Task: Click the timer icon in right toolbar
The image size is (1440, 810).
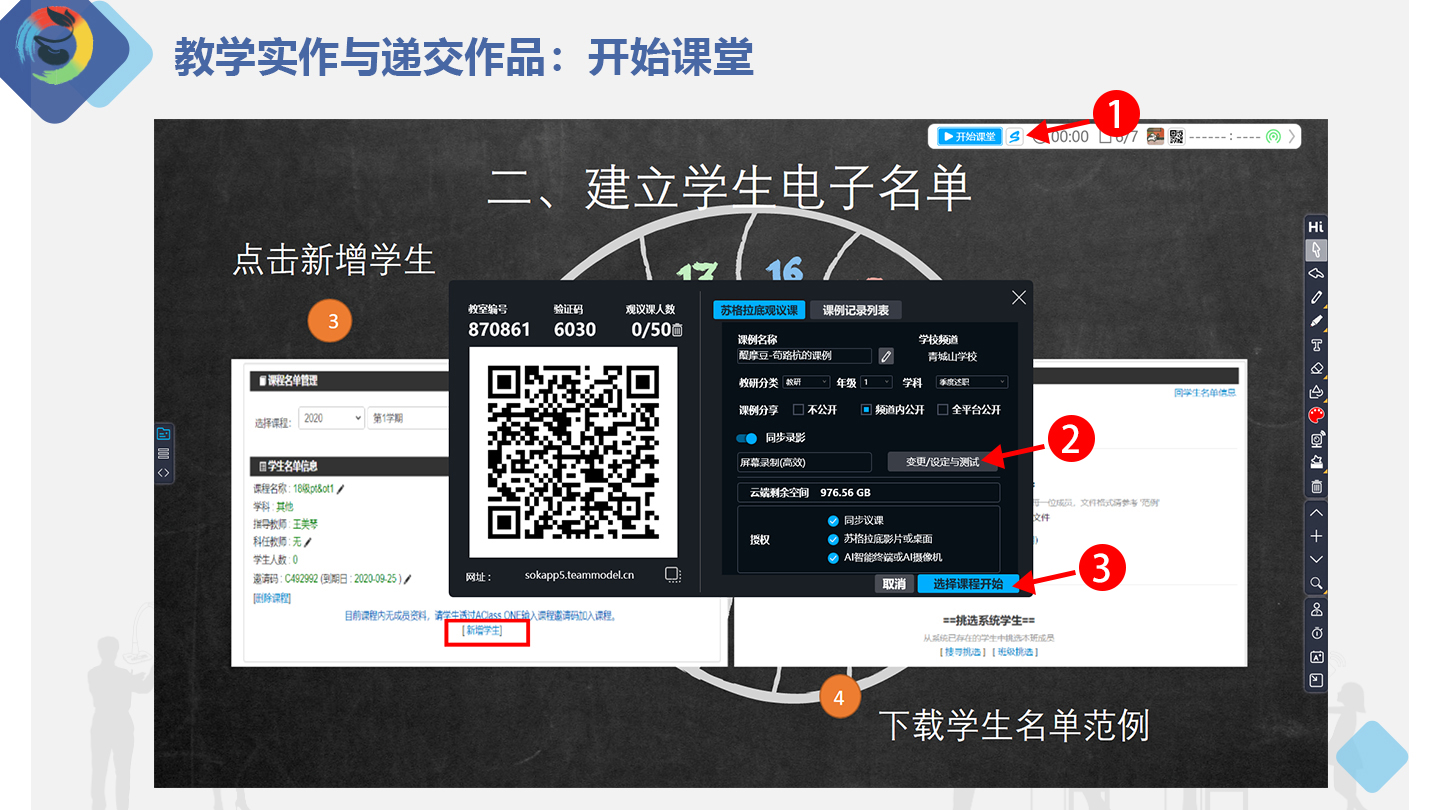Action: point(1316,633)
